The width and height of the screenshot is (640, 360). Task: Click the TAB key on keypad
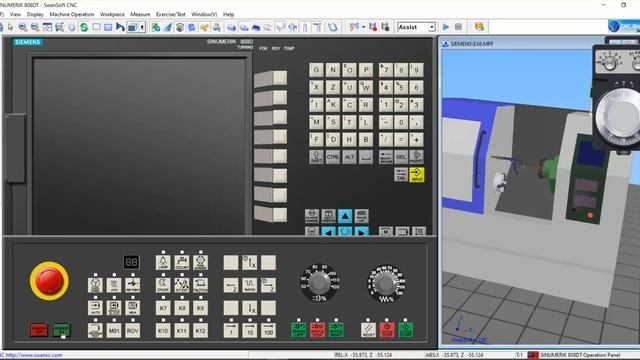click(401, 175)
